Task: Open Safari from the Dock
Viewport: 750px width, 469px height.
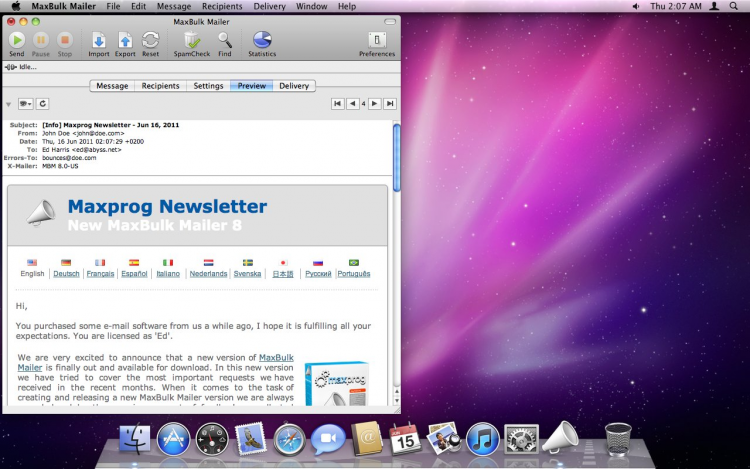Action: 289,438
